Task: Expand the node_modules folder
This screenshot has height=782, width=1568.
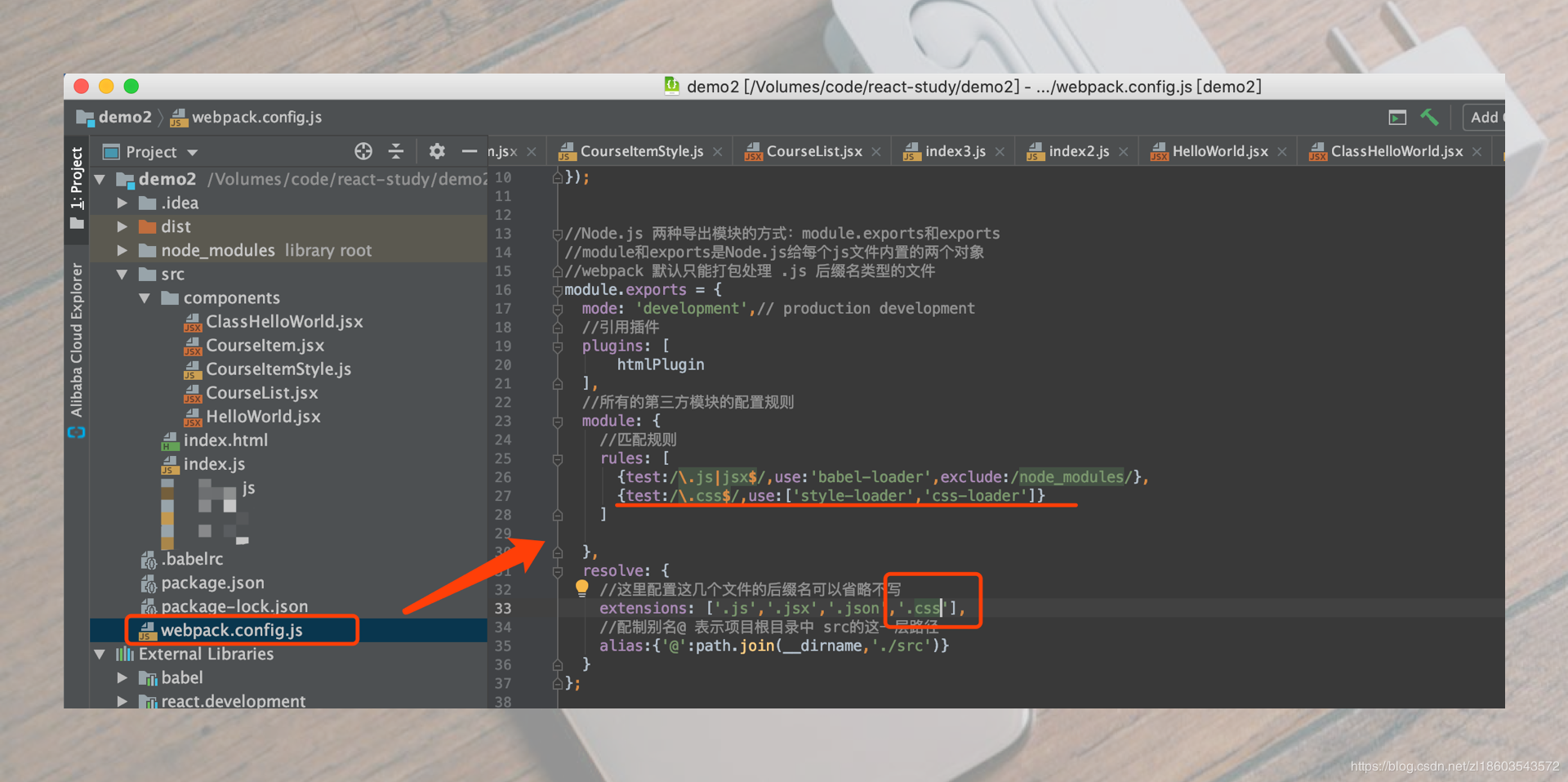Action: pos(122,250)
